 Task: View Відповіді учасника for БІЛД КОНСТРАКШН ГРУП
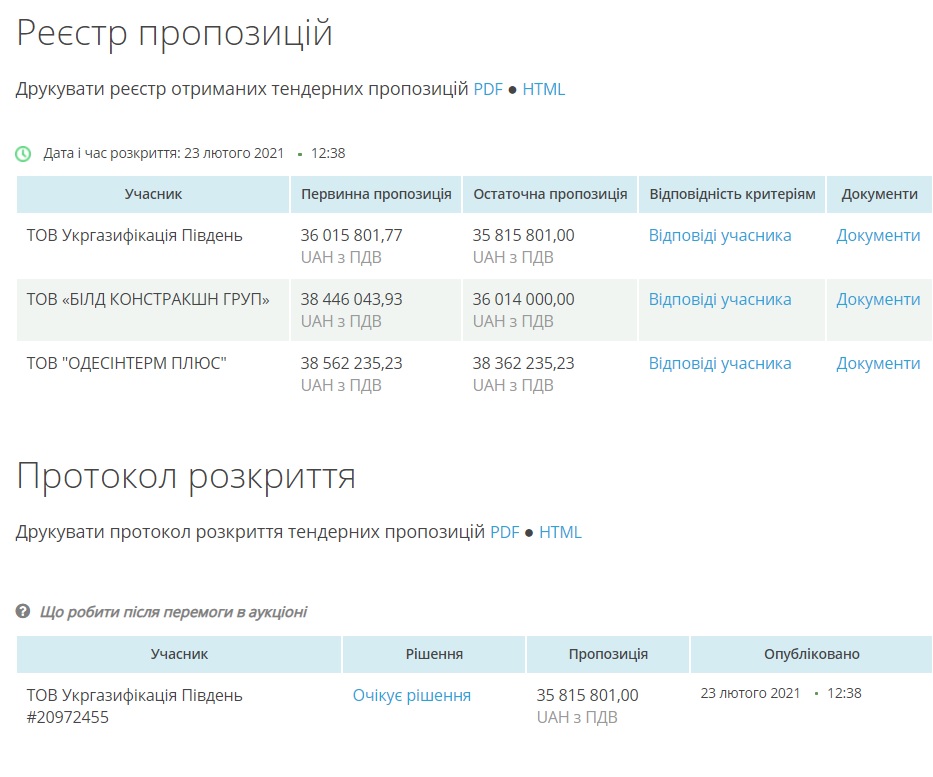(720, 299)
